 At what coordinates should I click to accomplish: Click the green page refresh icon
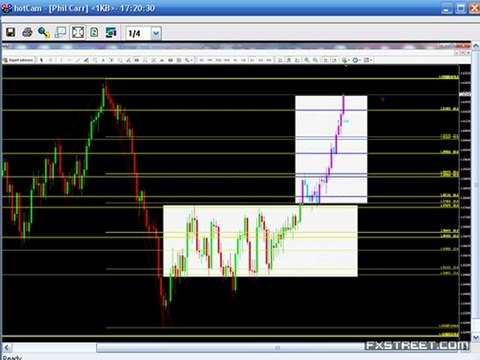[95, 32]
